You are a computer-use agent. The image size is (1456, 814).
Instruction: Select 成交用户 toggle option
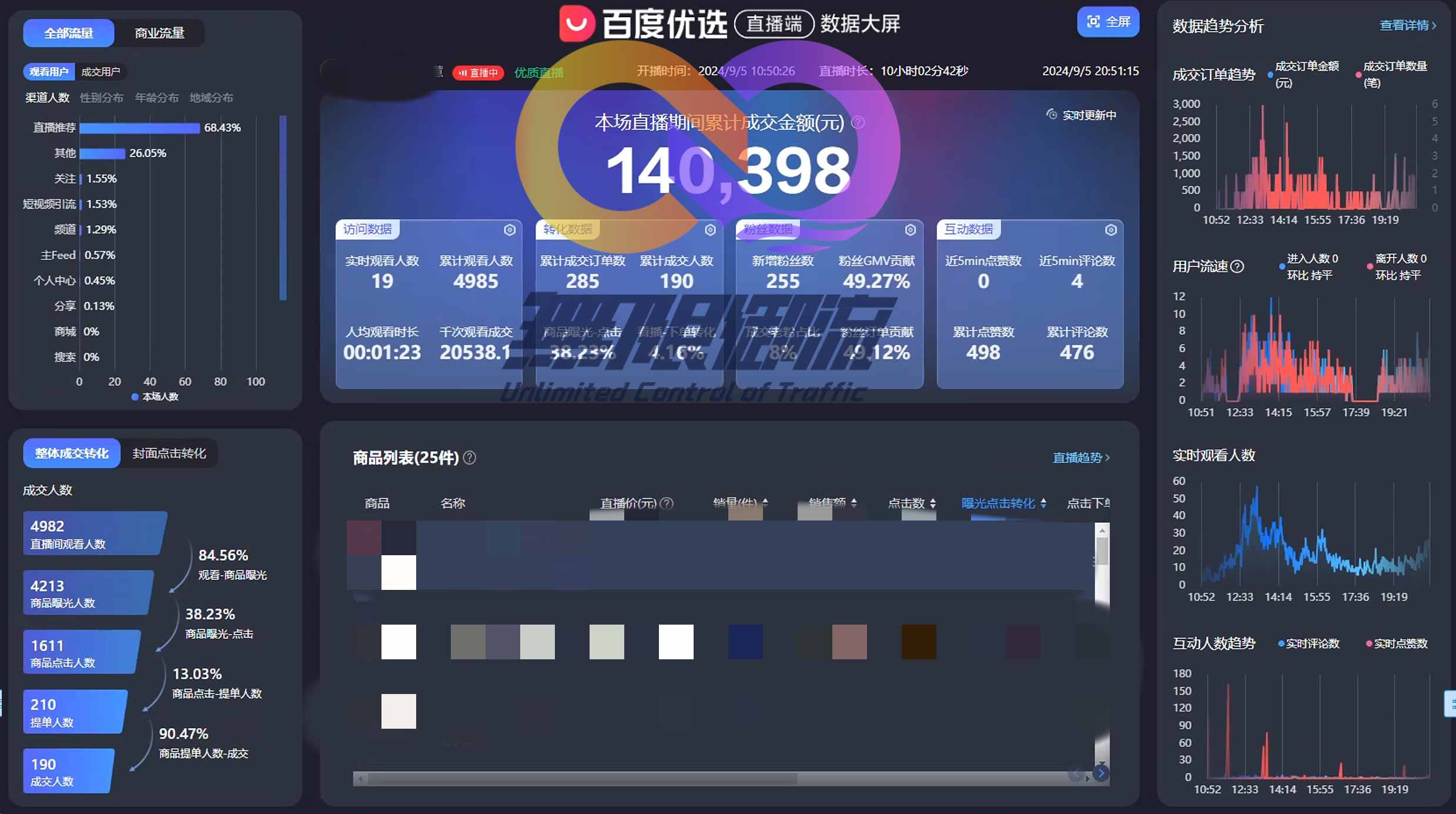101,72
